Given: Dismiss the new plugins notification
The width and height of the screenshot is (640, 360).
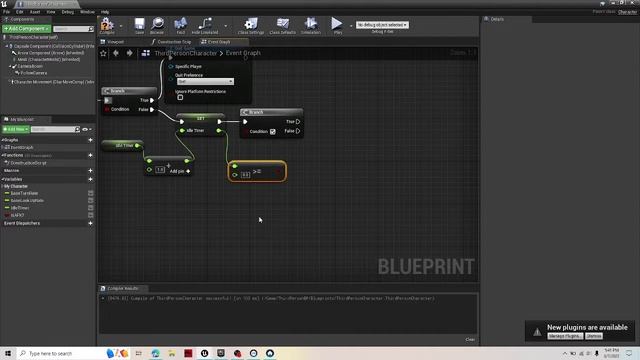Looking at the screenshot, I should pyautogui.click(x=594, y=336).
